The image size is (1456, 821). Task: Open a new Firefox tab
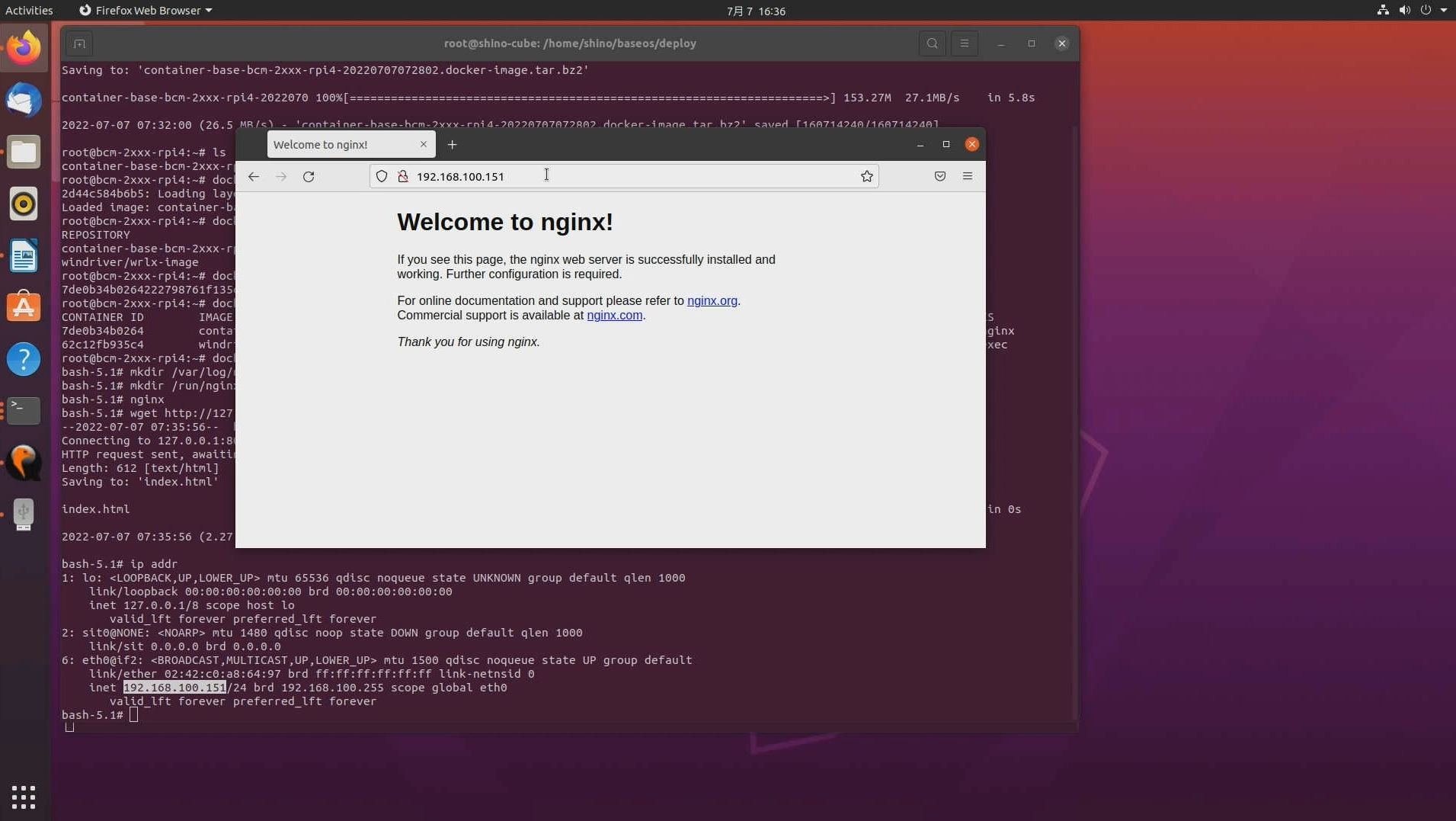pyautogui.click(x=452, y=144)
